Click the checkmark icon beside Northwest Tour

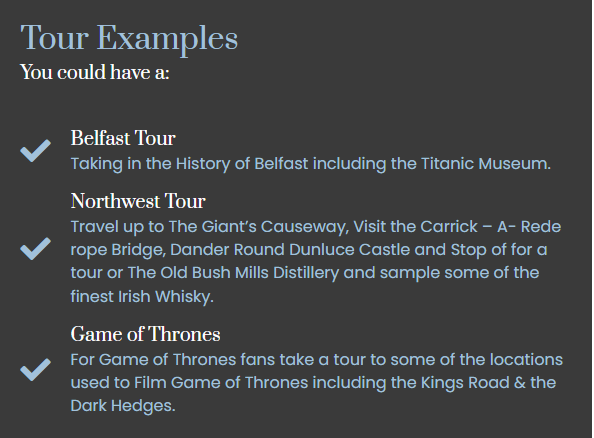tap(35, 249)
